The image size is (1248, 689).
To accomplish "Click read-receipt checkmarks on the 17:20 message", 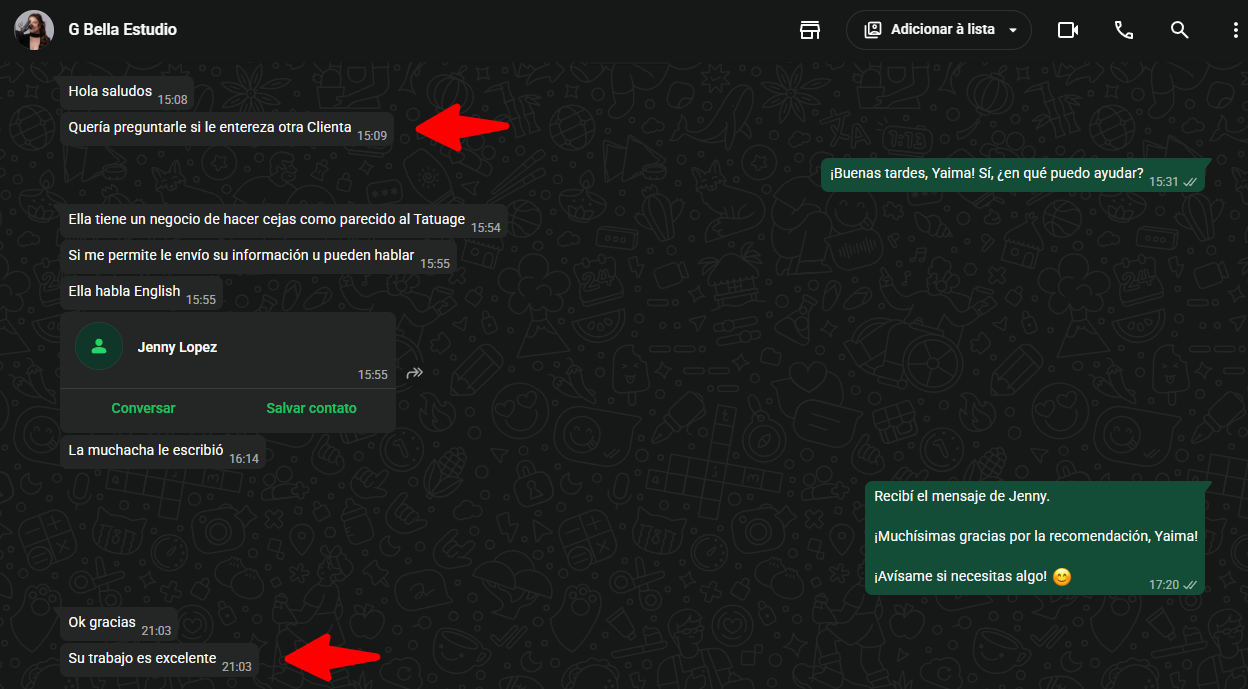I will click(1190, 585).
